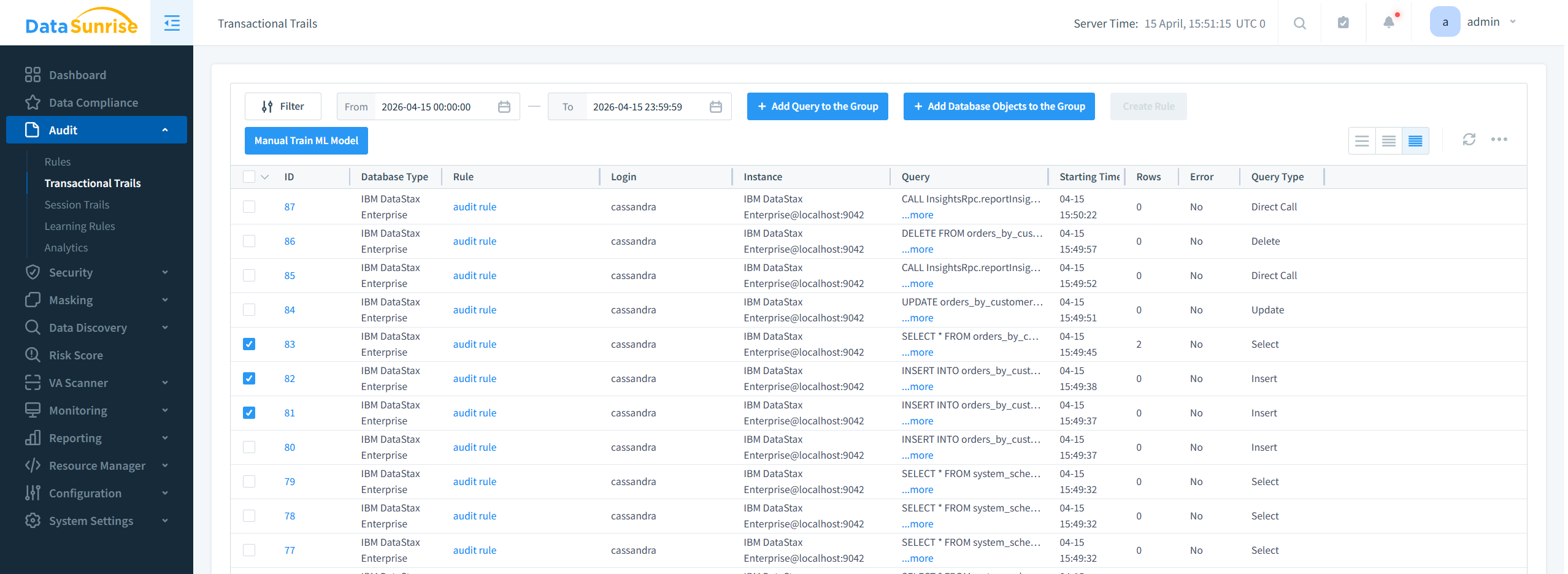Collapse the left sidebar navigation

coord(171,23)
